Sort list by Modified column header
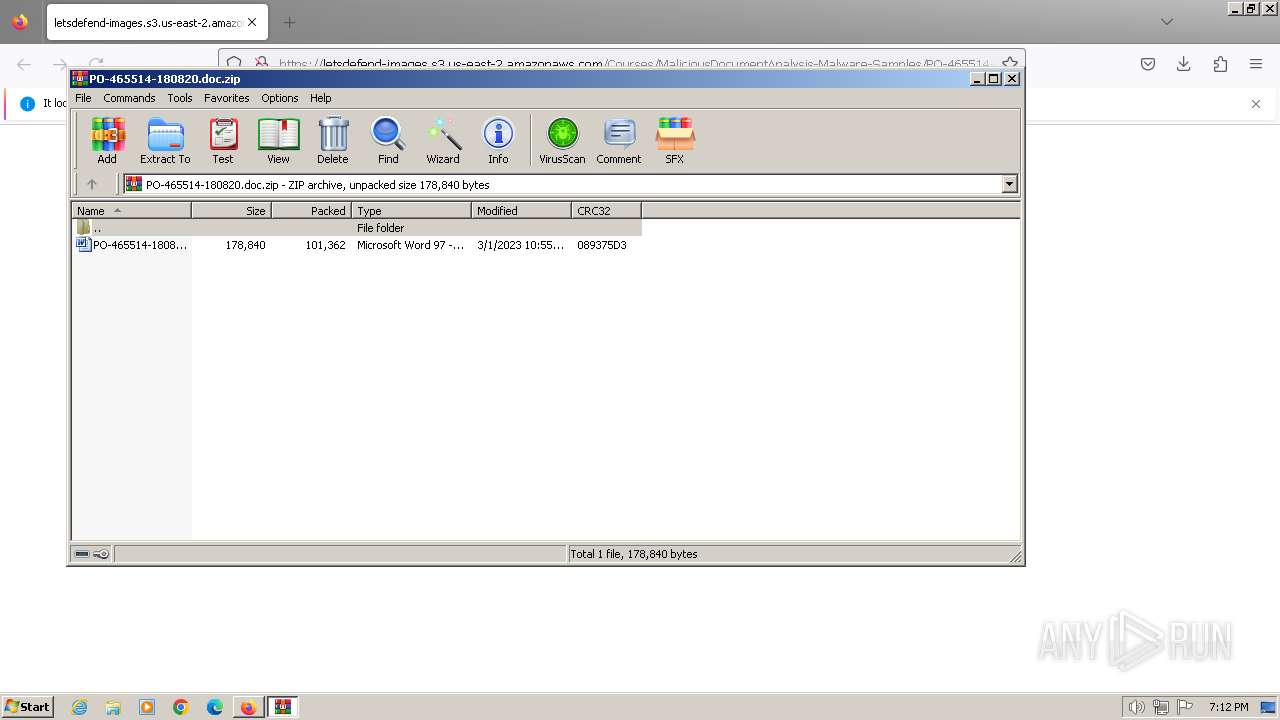The width and height of the screenshot is (1280, 720). point(521,210)
